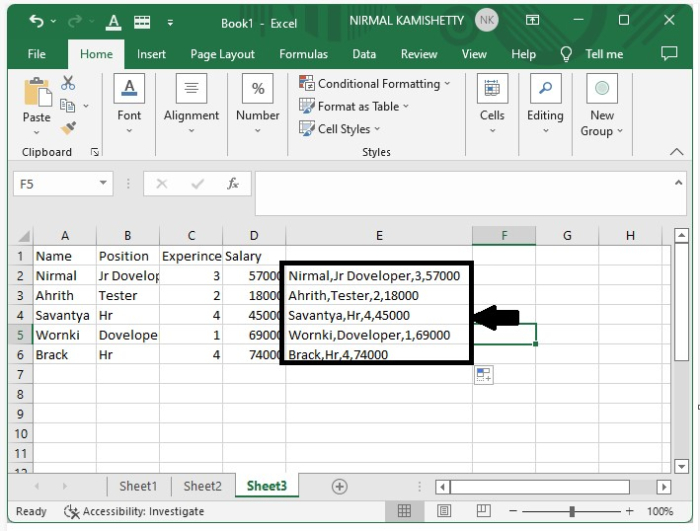The image size is (700, 531).
Task: Click Accessibility: Investigate in status bar
Action: point(134,511)
